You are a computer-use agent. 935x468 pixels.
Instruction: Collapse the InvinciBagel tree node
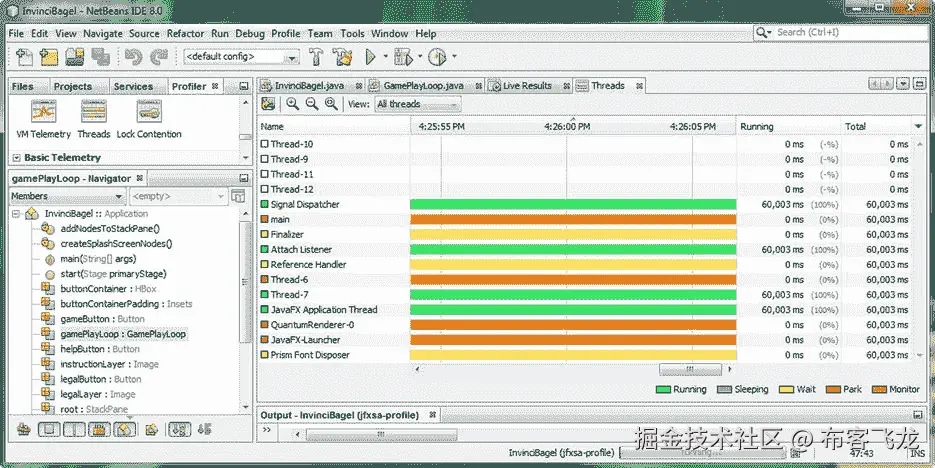click(x=16, y=214)
